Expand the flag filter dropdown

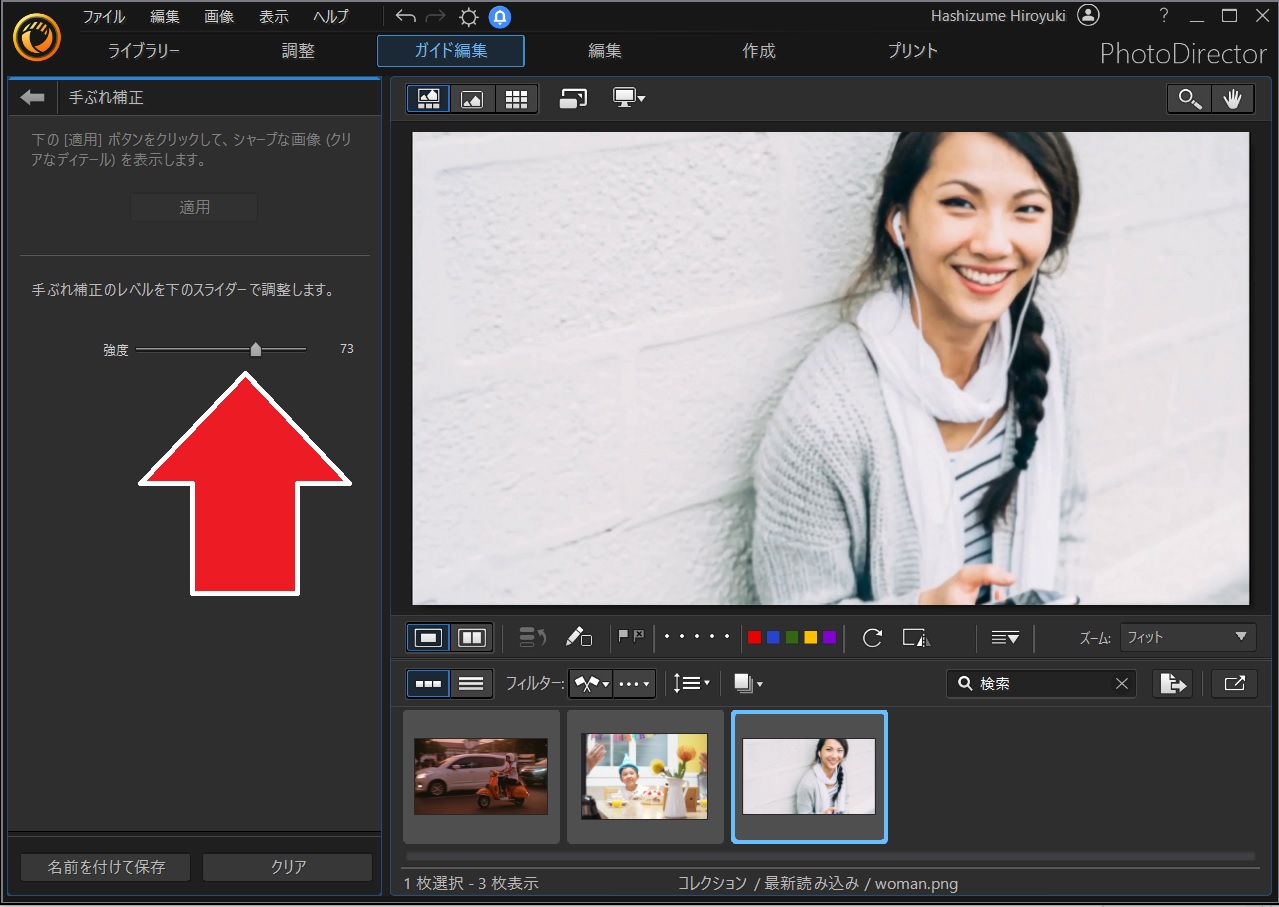[x=591, y=684]
